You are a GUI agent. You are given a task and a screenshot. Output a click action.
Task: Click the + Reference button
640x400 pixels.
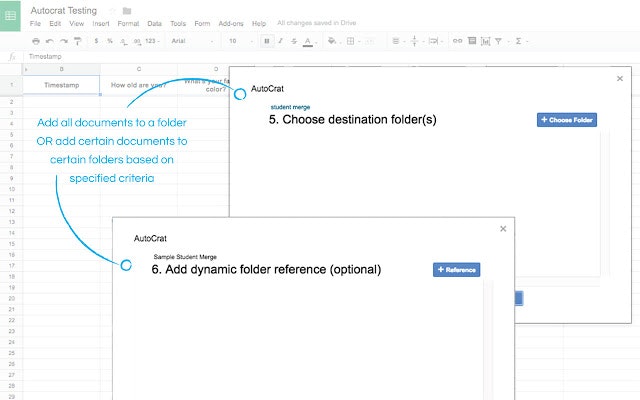[x=456, y=270]
